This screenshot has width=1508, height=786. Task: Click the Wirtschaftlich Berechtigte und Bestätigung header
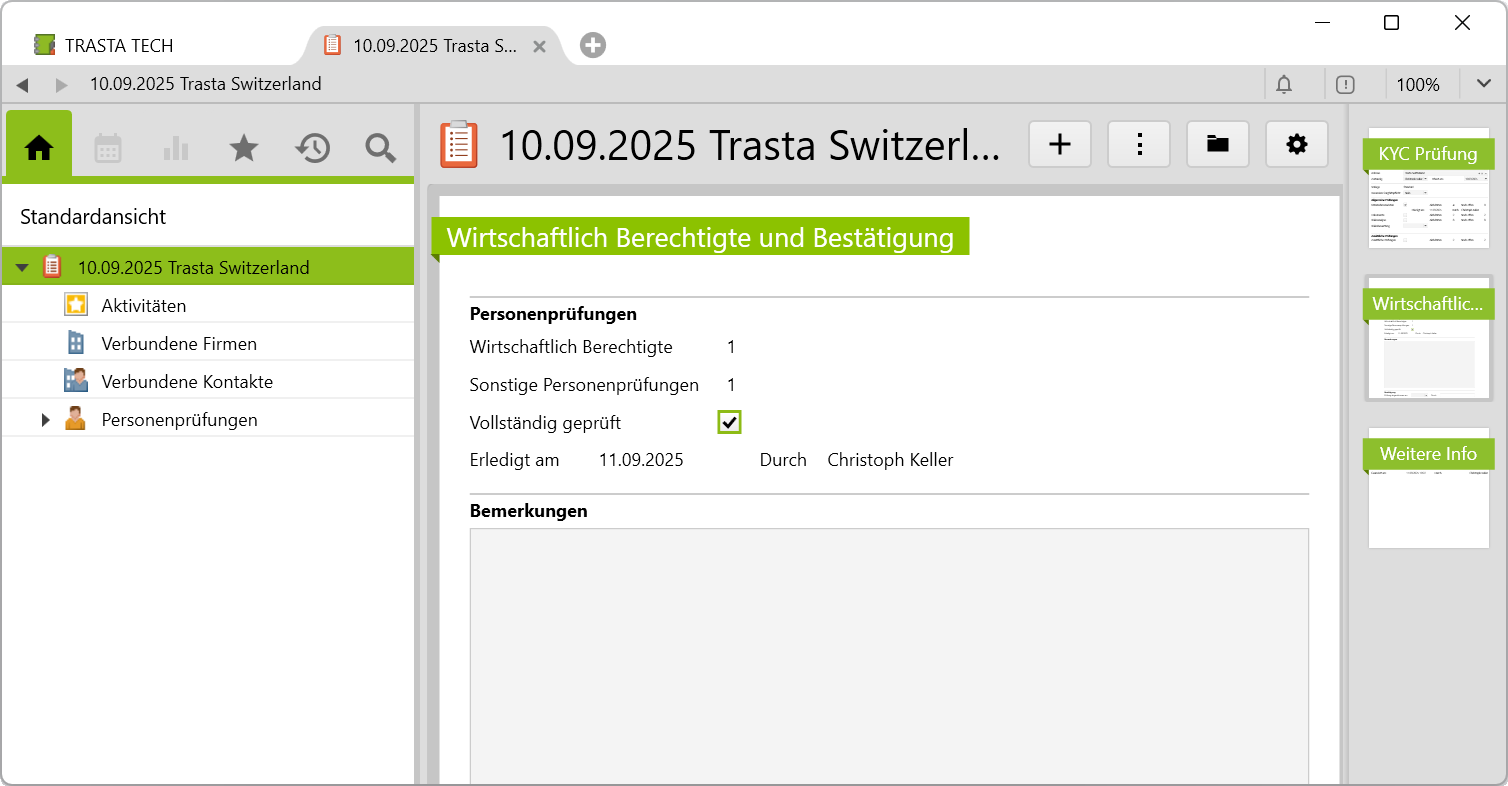pyautogui.click(x=700, y=238)
